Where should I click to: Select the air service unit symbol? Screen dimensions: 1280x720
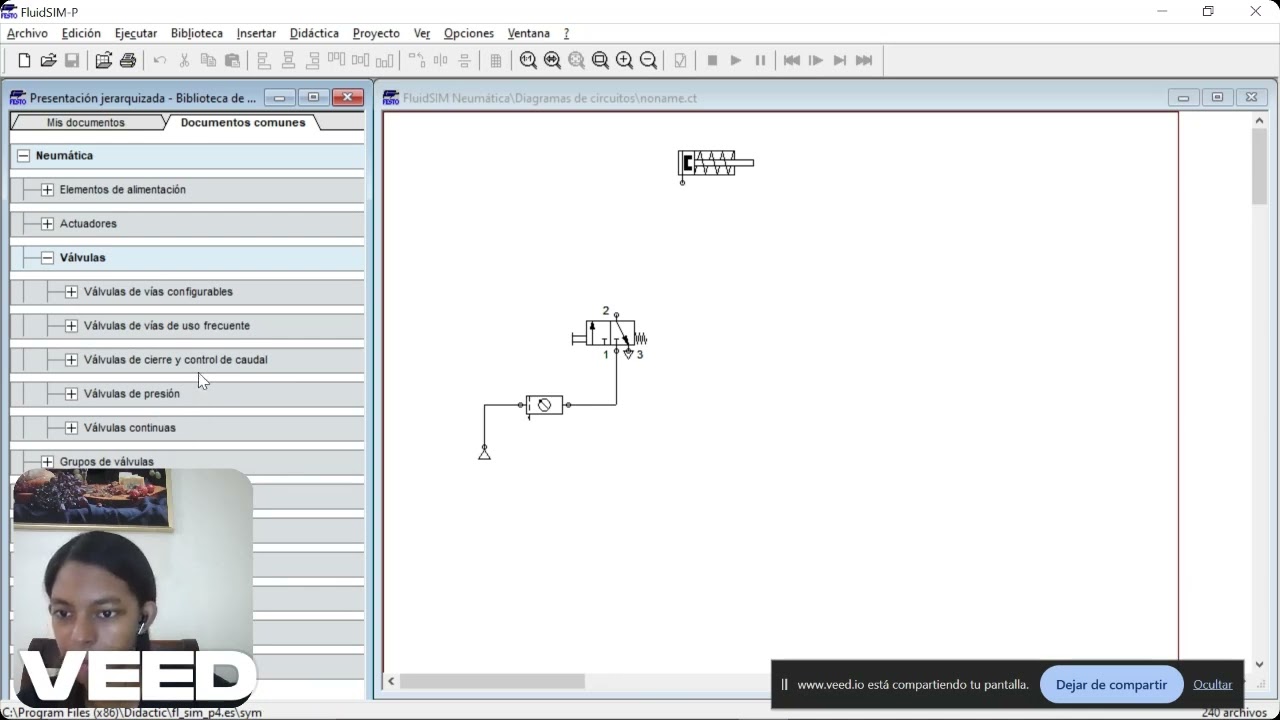click(544, 405)
